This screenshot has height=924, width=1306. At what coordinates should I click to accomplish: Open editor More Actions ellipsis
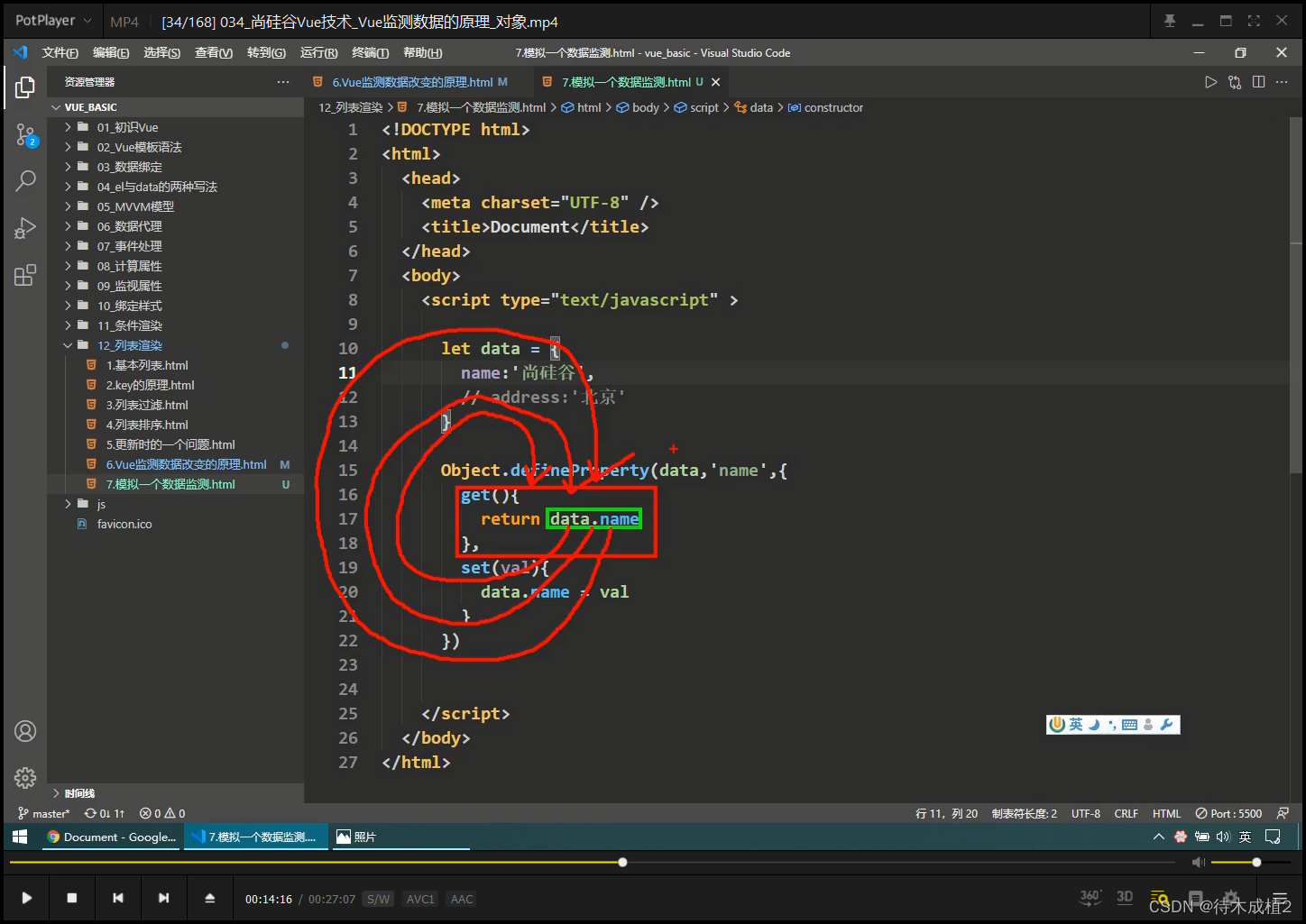[1283, 82]
